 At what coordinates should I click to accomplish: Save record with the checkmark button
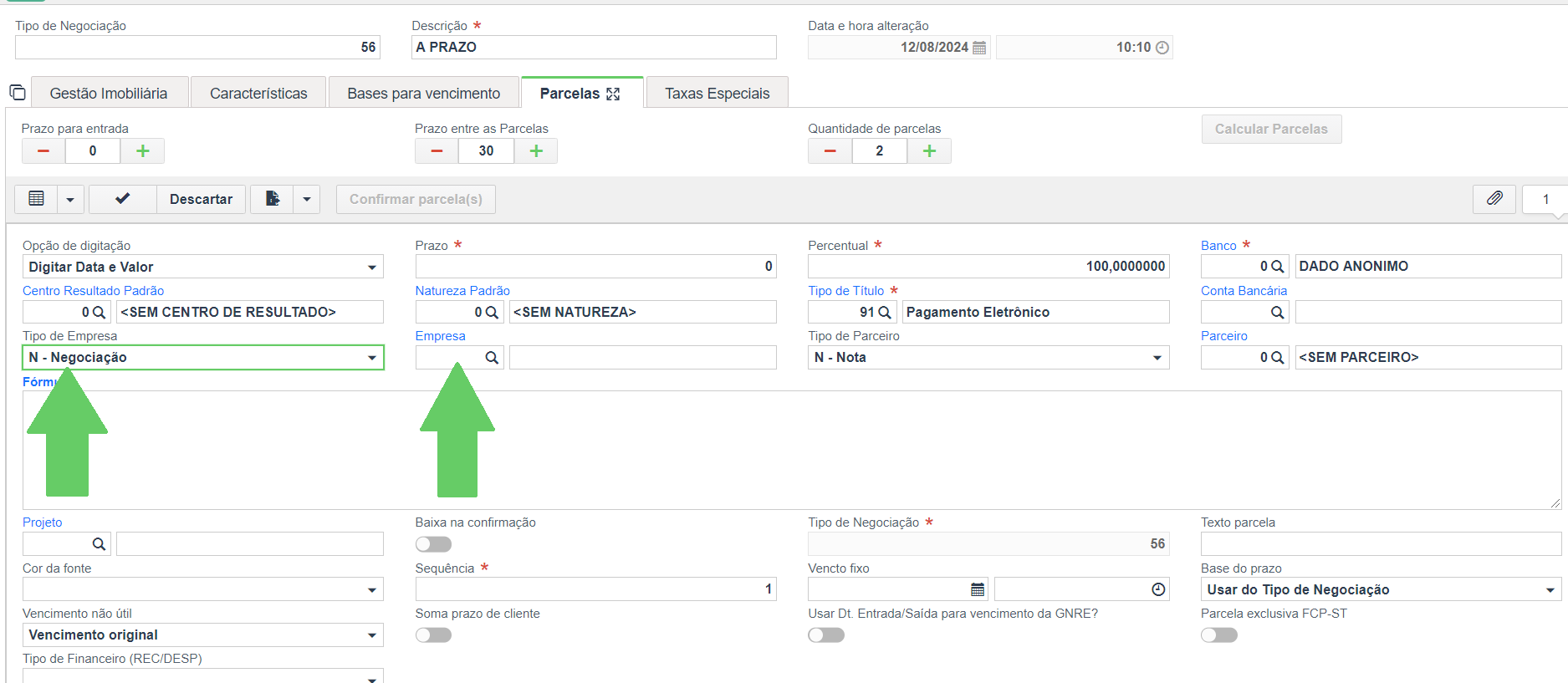click(x=123, y=199)
